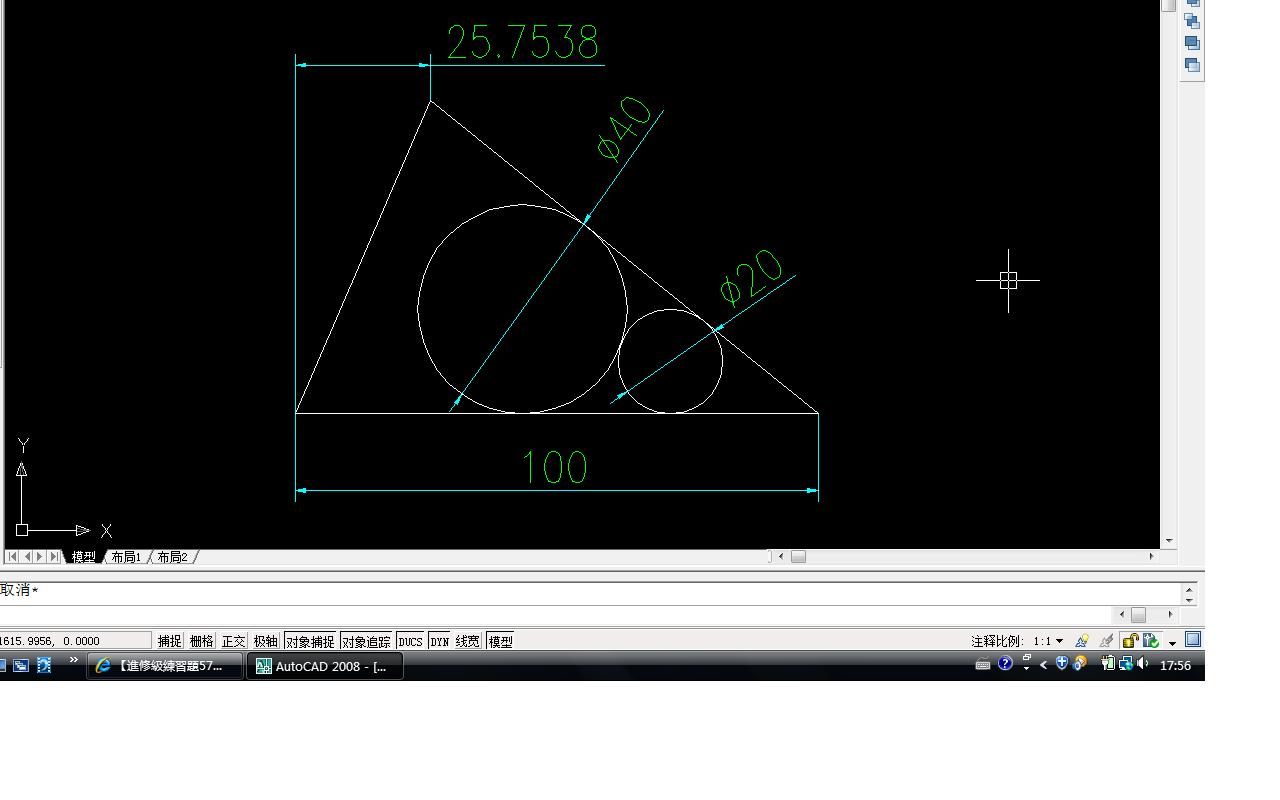The width and height of the screenshot is (1280, 800).
Task: Open the 進修級練習題57 browser taskbar button
Action: point(165,666)
